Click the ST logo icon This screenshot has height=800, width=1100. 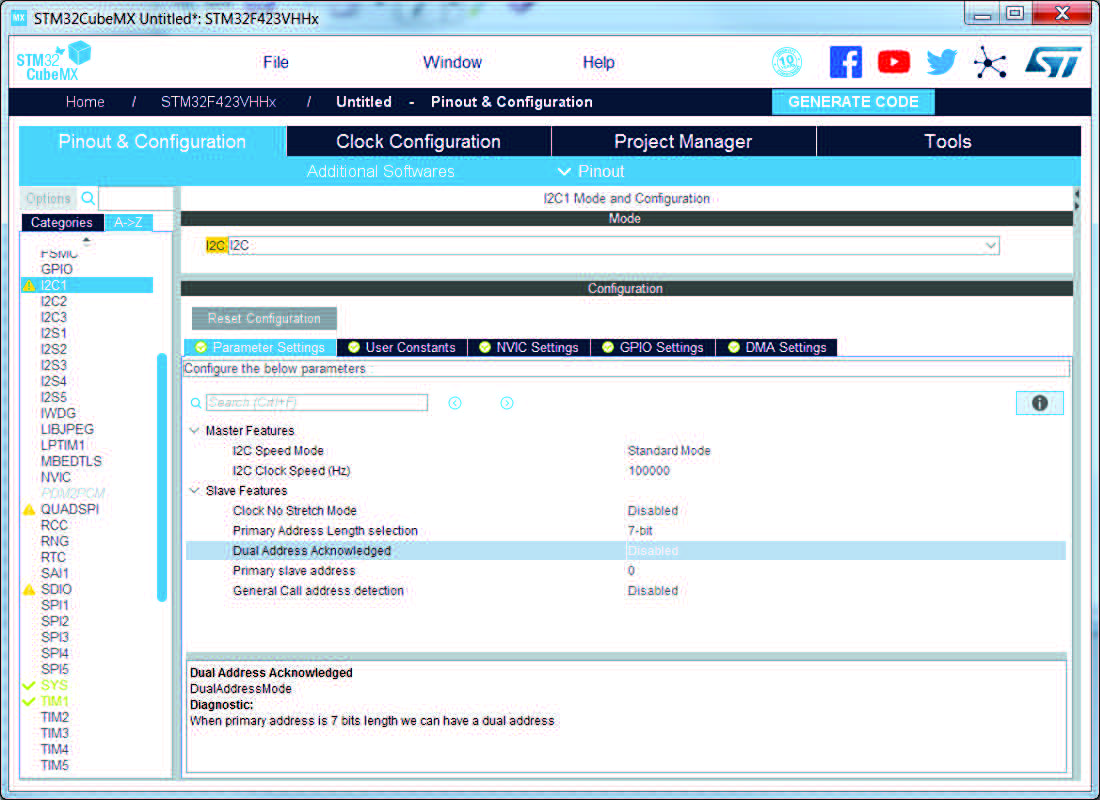(x=1052, y=62)
